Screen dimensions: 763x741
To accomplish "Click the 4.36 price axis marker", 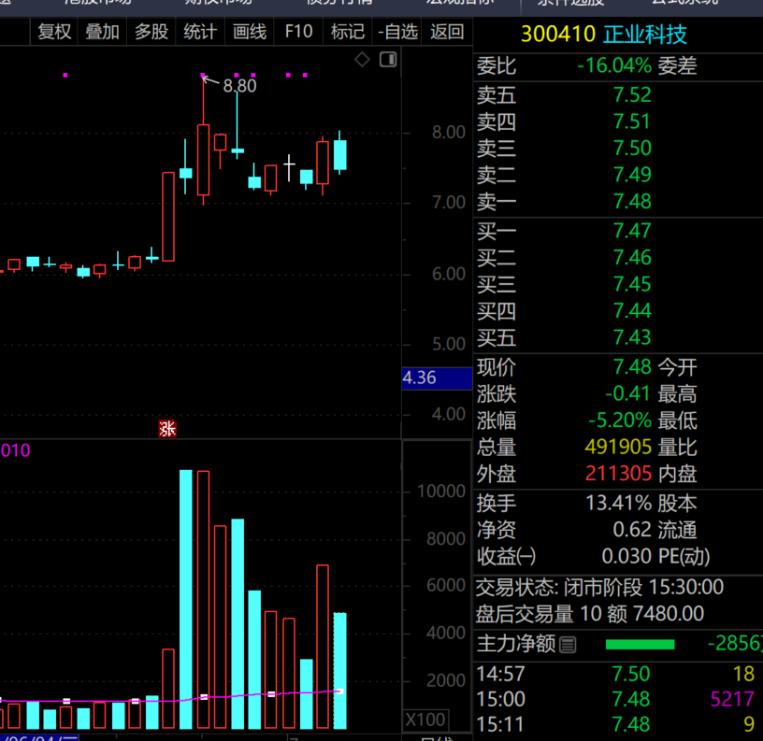I will 436,378.
